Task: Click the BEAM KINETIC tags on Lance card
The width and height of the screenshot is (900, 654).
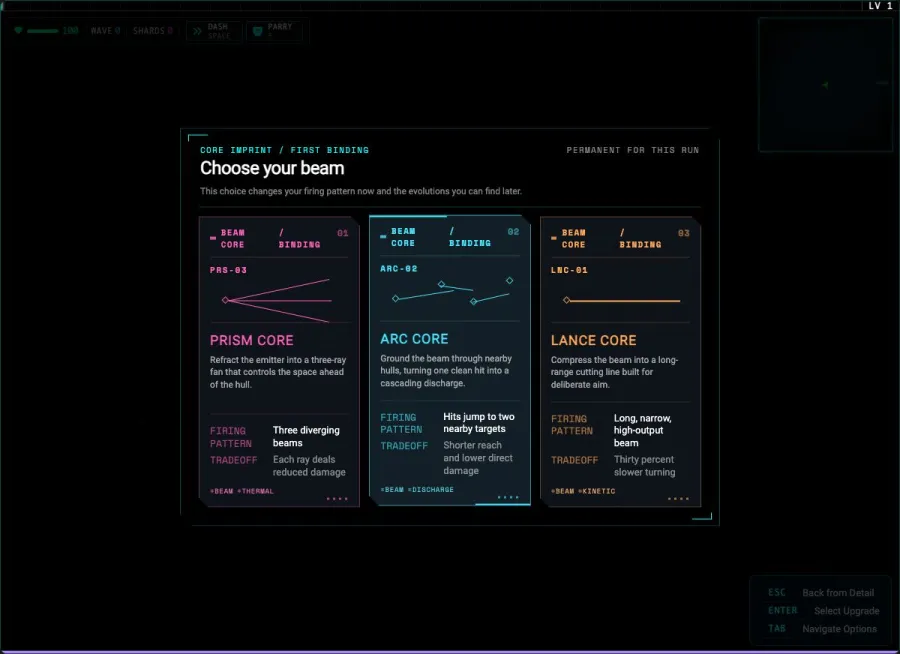Action: tap(583, 491)
